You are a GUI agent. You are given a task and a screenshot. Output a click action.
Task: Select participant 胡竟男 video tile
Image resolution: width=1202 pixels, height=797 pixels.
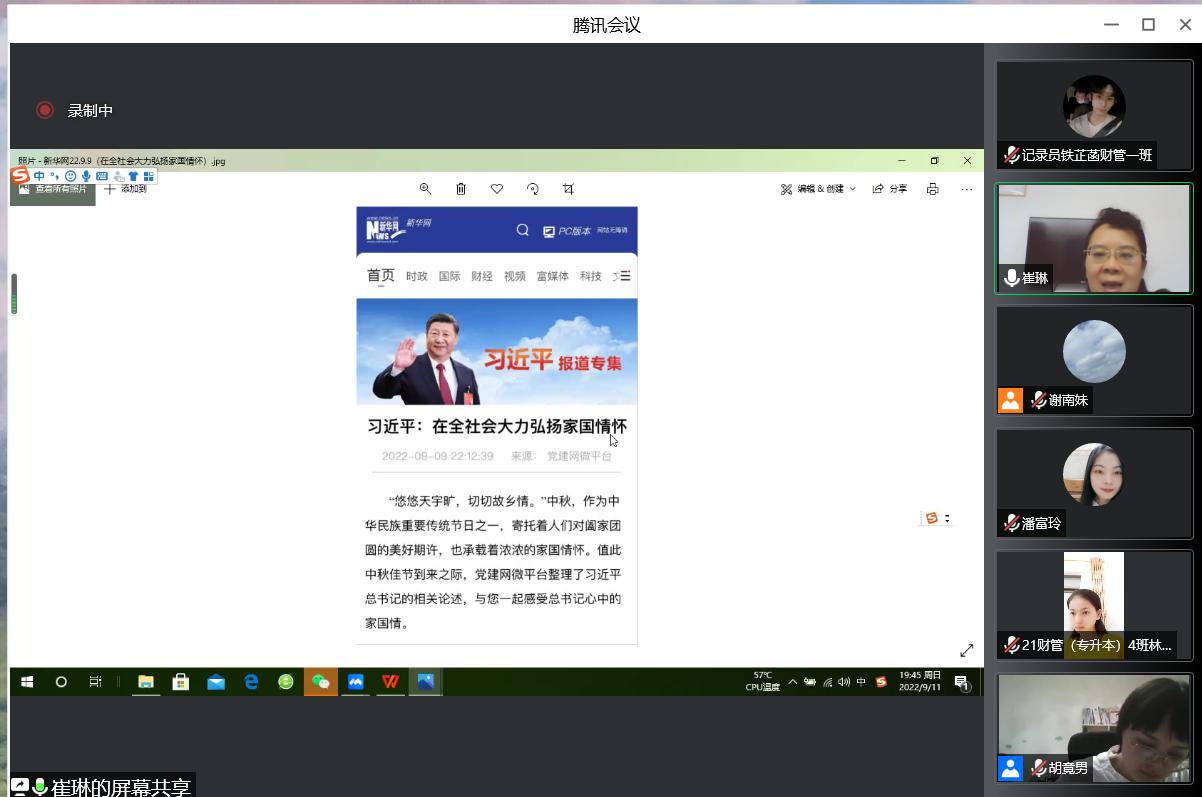pyautogui.click(x=1094, y=727)
